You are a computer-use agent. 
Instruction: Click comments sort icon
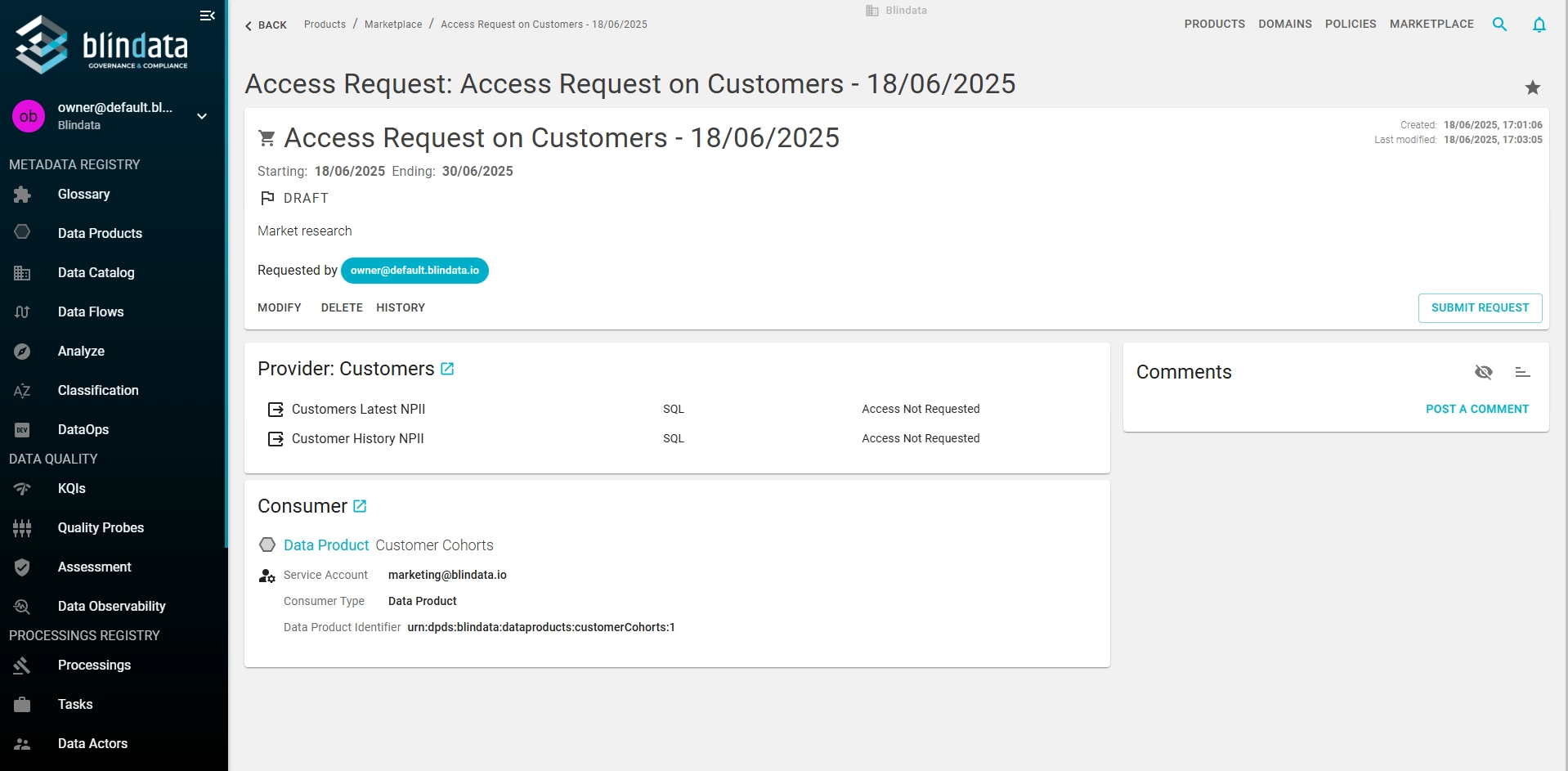(x=1522, y=372)
